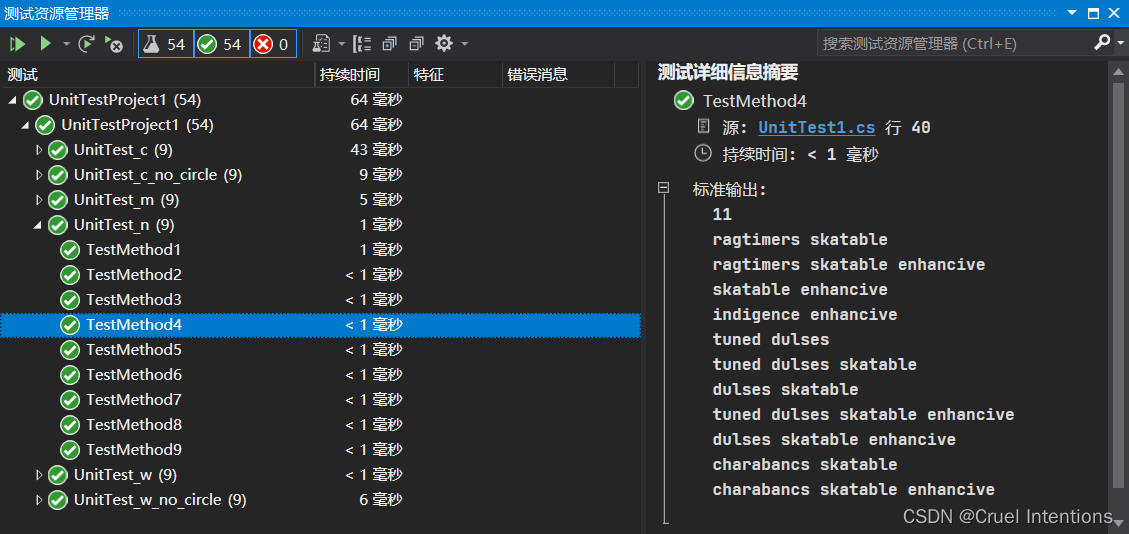
Task: Expand the UnitTest_w (9) node
Action: 39,475
